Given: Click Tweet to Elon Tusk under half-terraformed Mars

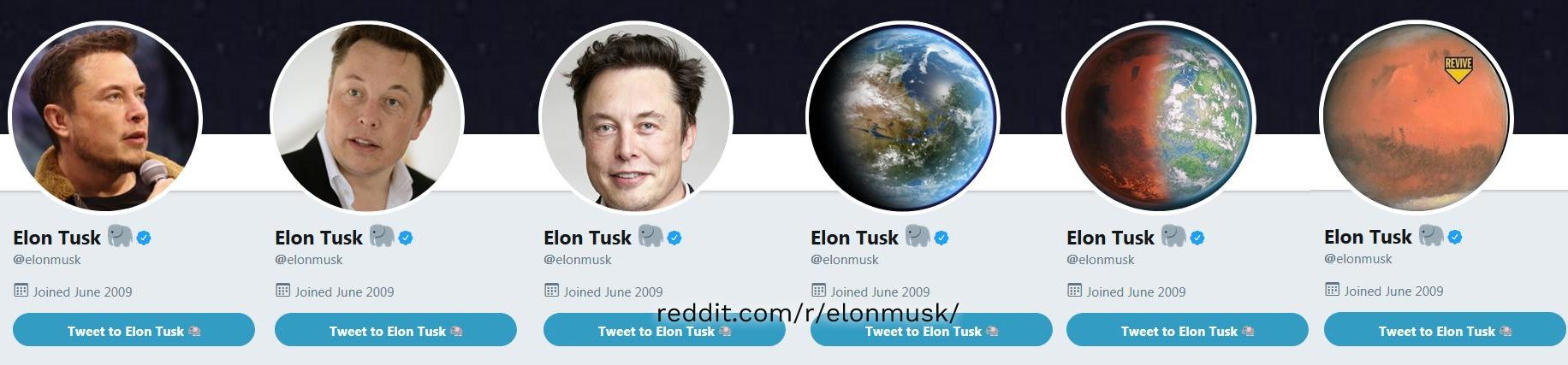Looking at the screenshot, I should (x=1187, y=330).
